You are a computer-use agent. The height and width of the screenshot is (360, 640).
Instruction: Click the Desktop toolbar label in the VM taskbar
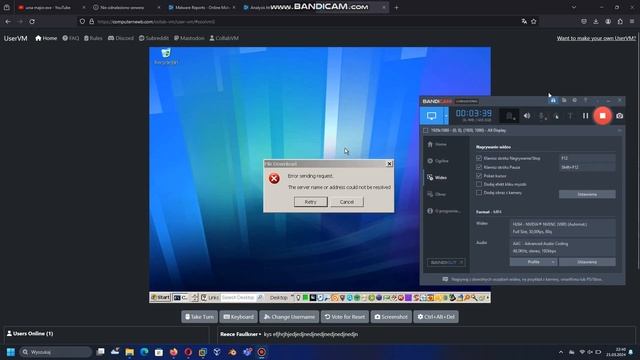(x=279, y=298)
